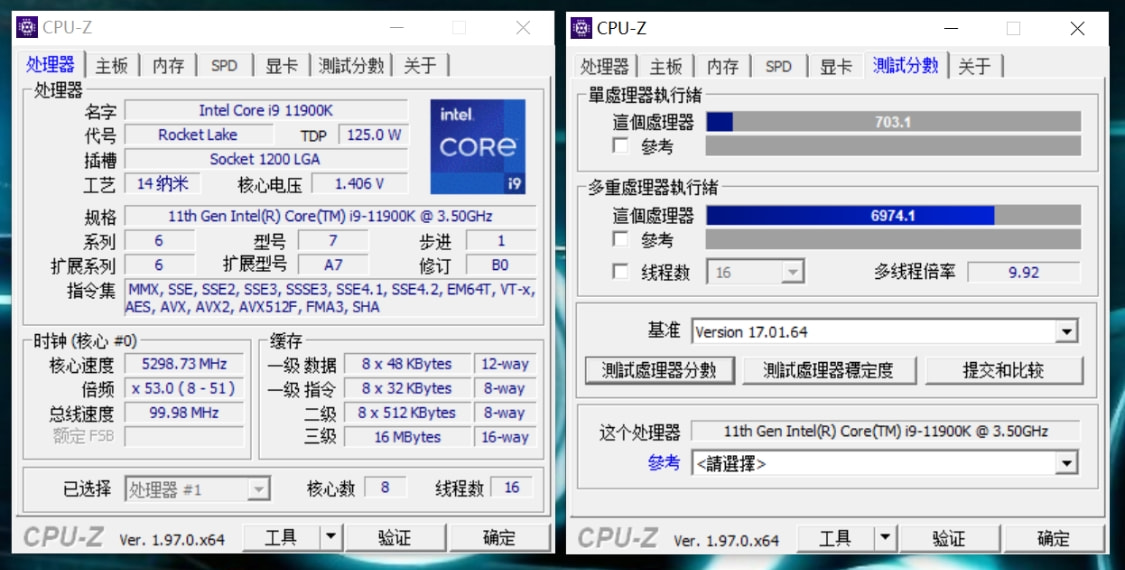
Task: Switch to the 处理器 tab in the right window
Action: click(604, 67)
